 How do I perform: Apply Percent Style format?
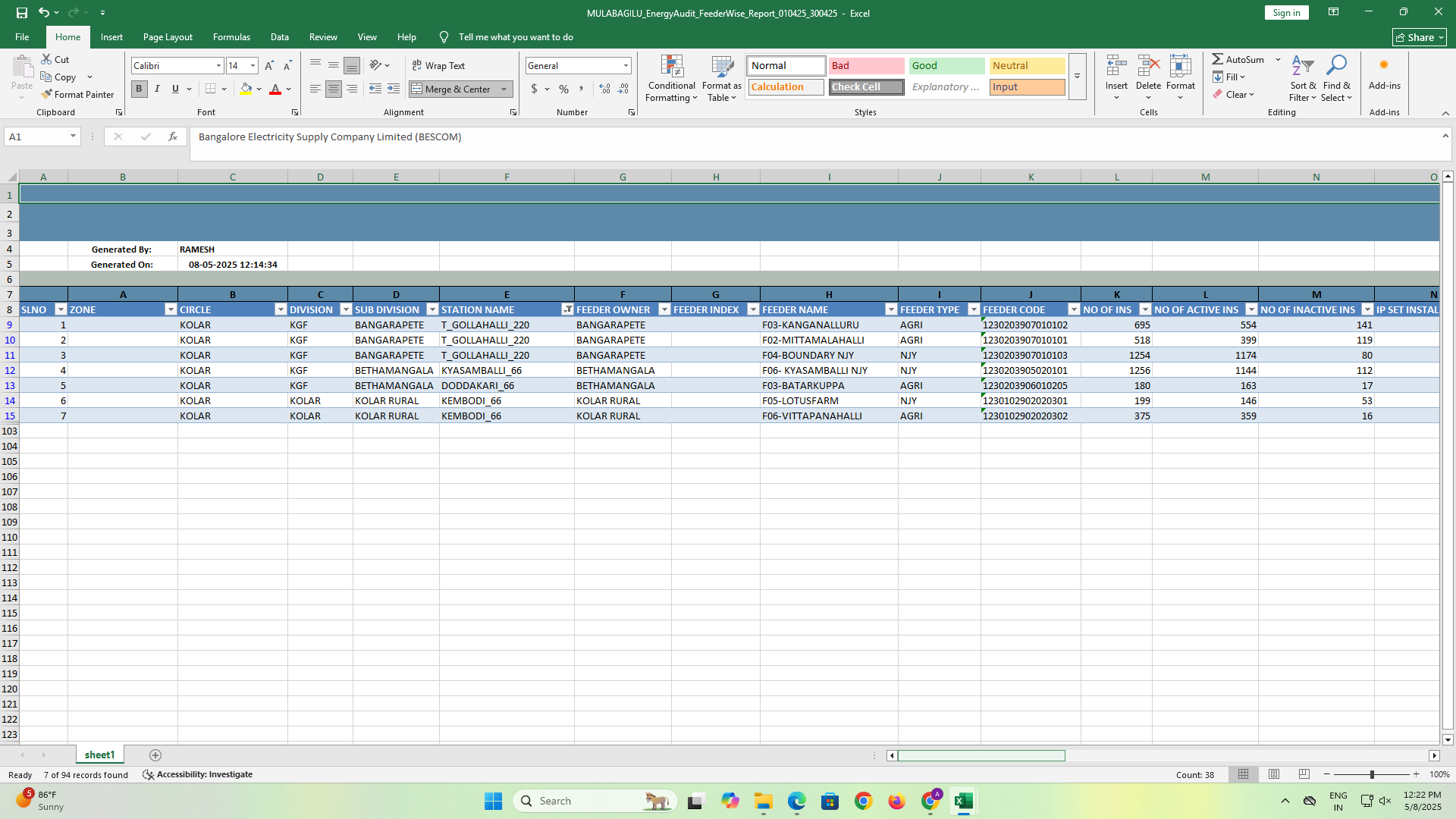[x=563, y=89]
